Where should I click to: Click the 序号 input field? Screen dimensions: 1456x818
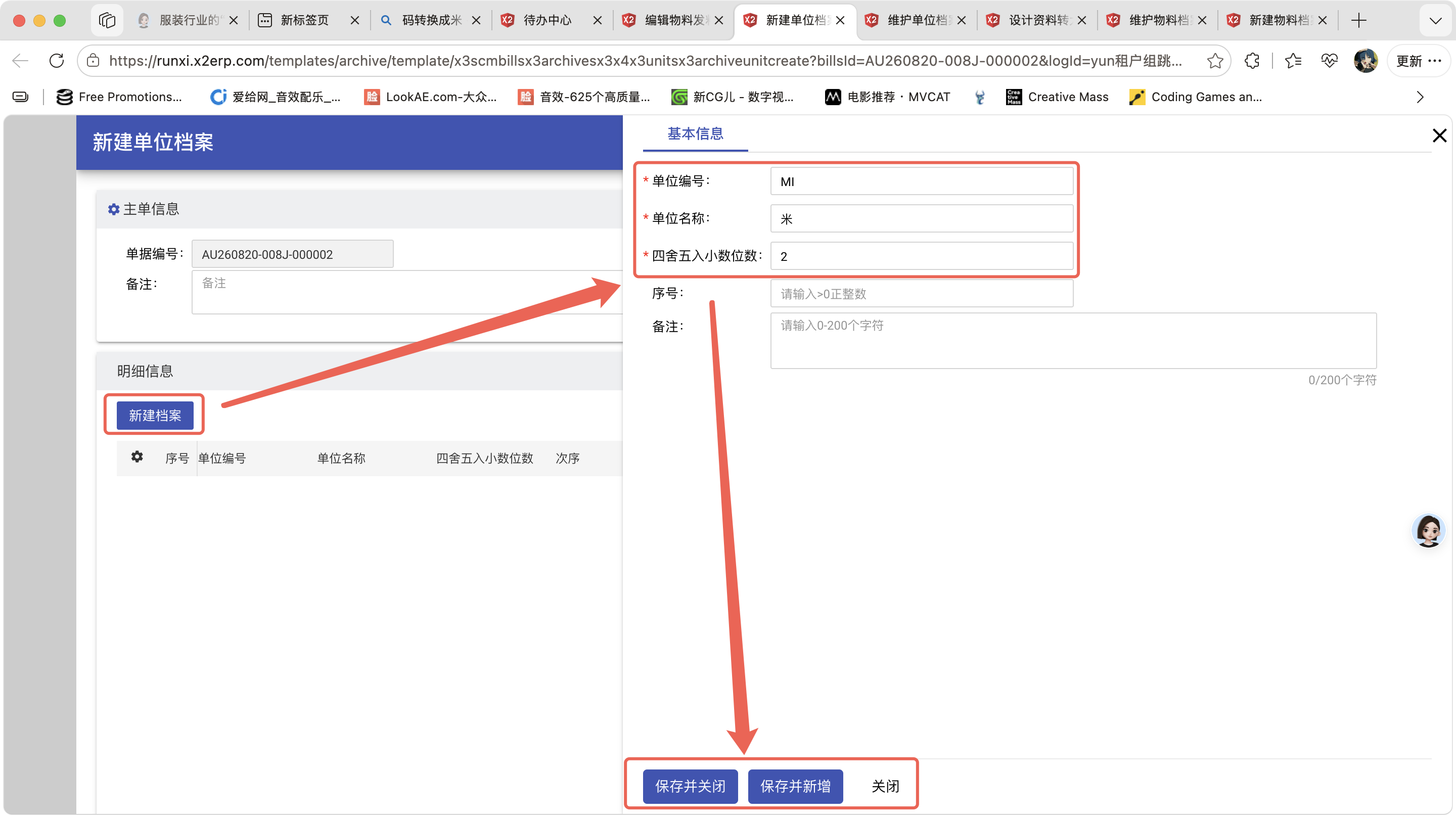(921, 293)
